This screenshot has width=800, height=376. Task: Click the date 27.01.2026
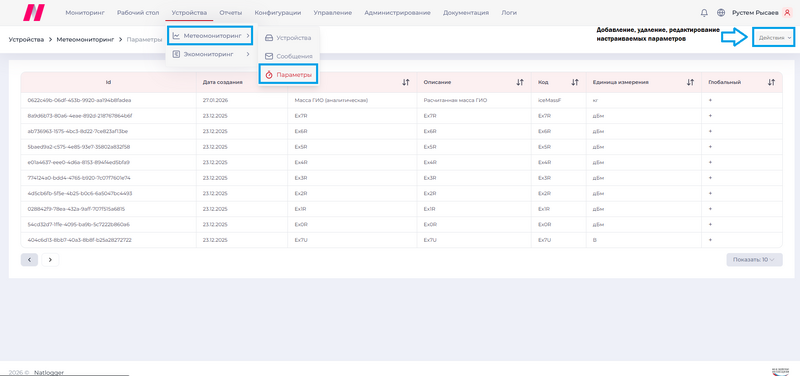tap(215, 101)
